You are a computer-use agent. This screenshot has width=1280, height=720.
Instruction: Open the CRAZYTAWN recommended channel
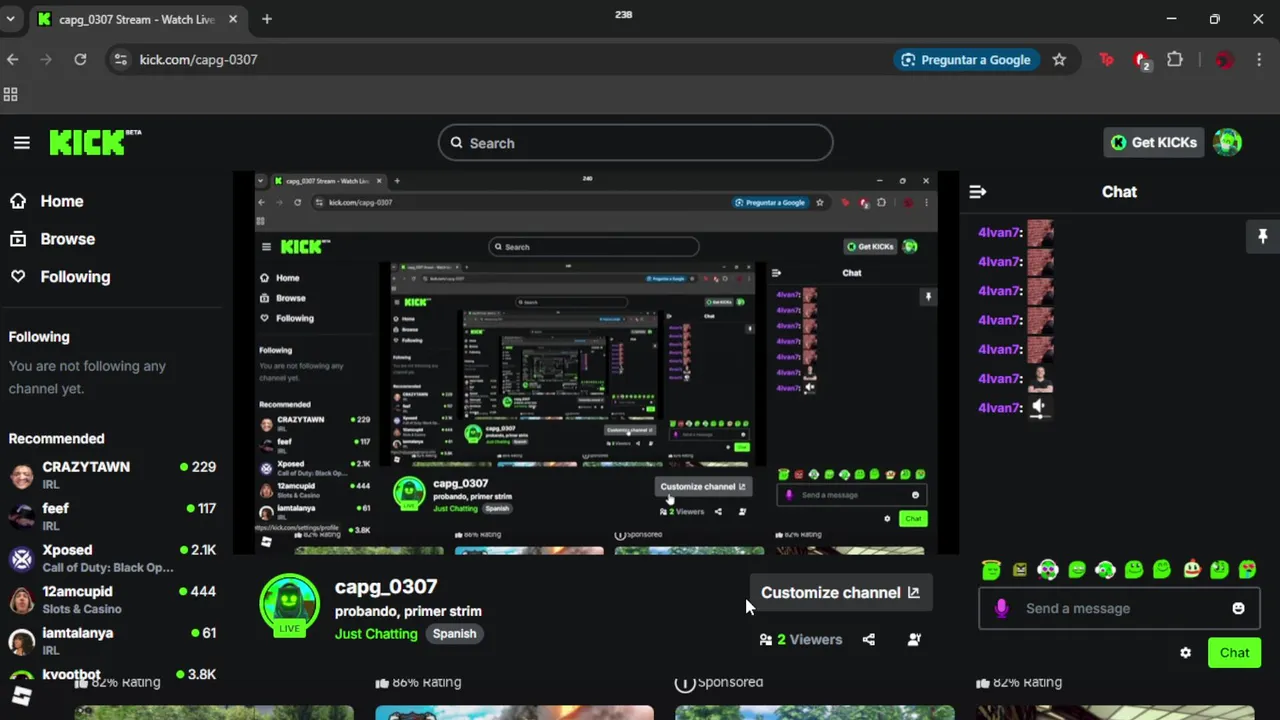[x=112, y=475]
